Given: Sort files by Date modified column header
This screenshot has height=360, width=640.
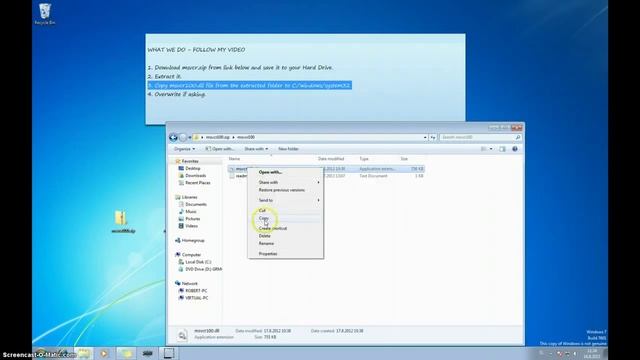Looking at the screenshot, I should pos(331,159).
